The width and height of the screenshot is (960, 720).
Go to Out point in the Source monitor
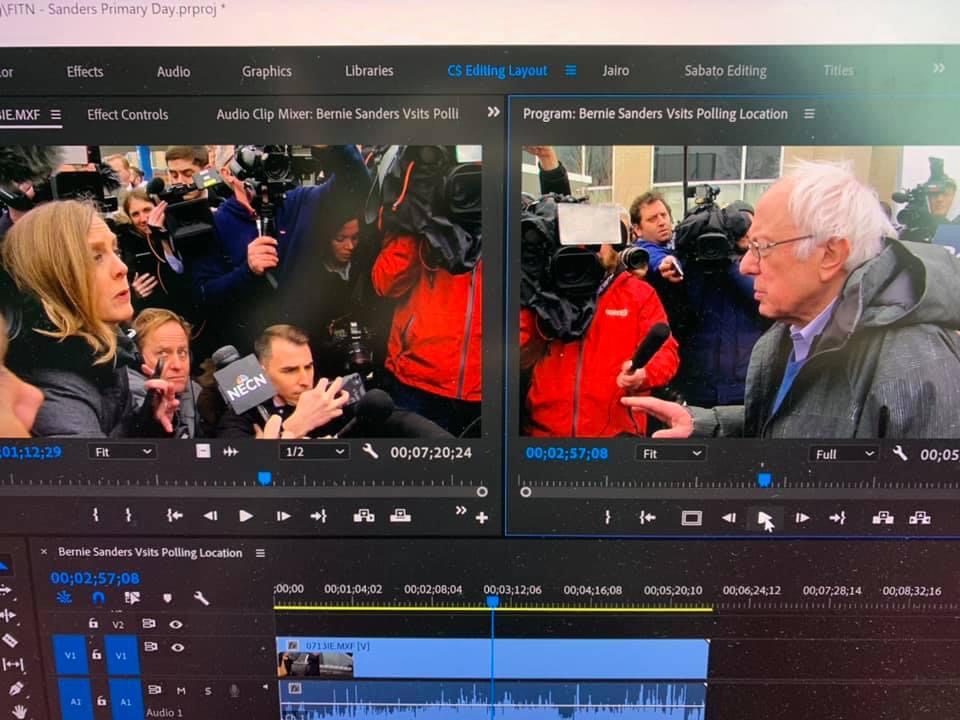pos(318,516)
